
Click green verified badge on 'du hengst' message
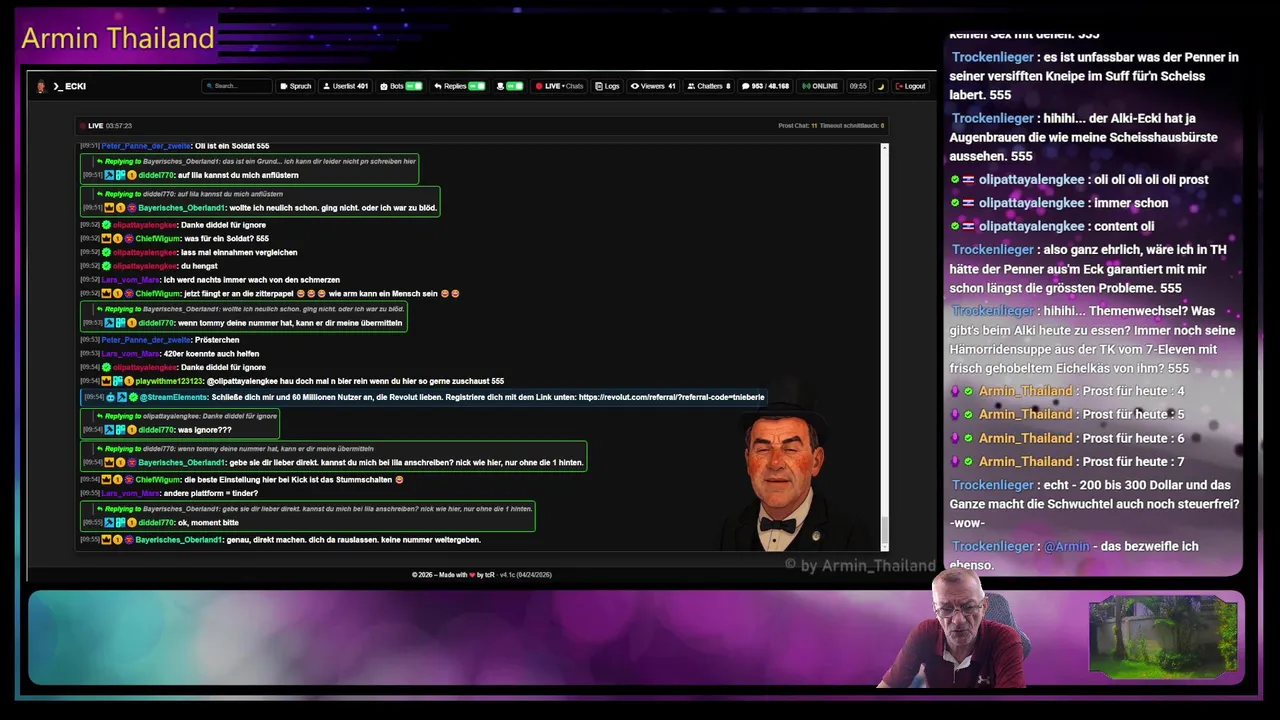tap(106, 266)
